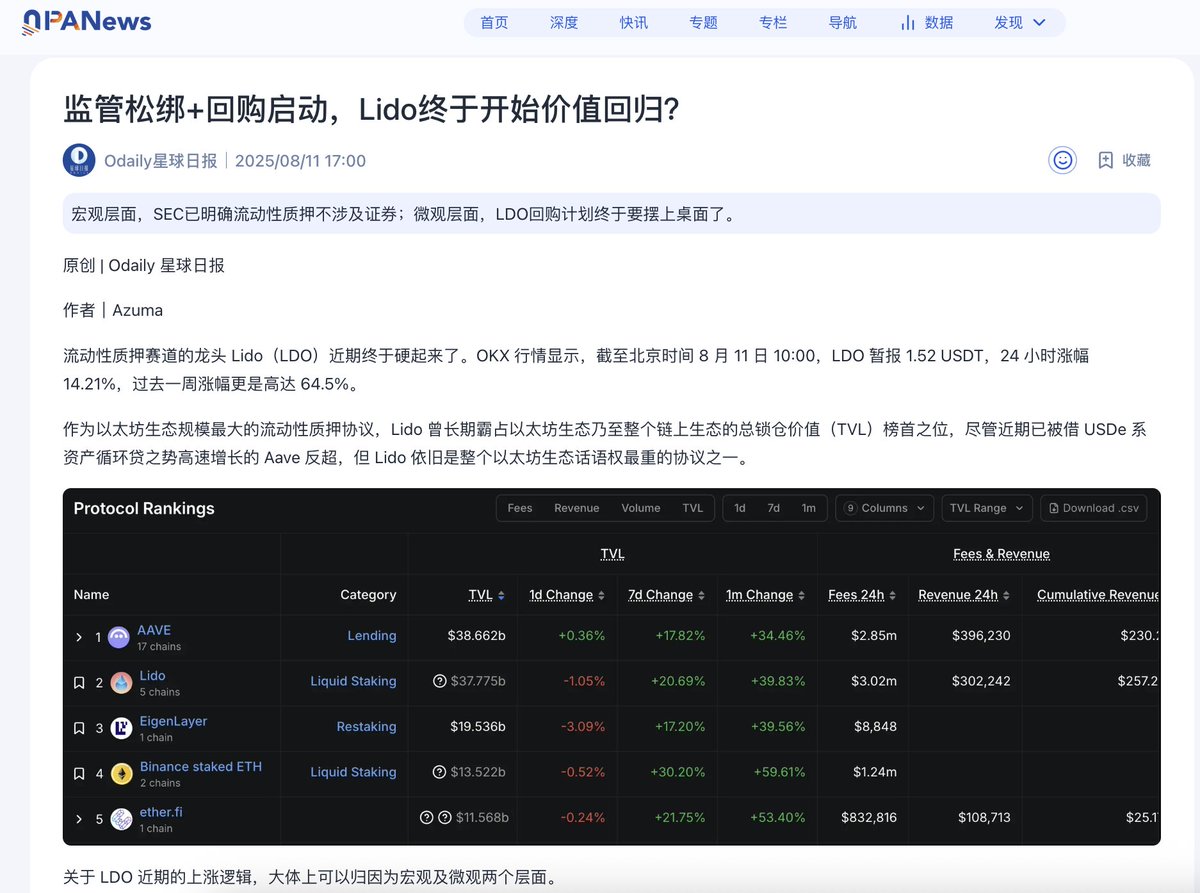Sort by Fees 24h column
This screenshot has height=893, width=1200.
pos(892,595)
